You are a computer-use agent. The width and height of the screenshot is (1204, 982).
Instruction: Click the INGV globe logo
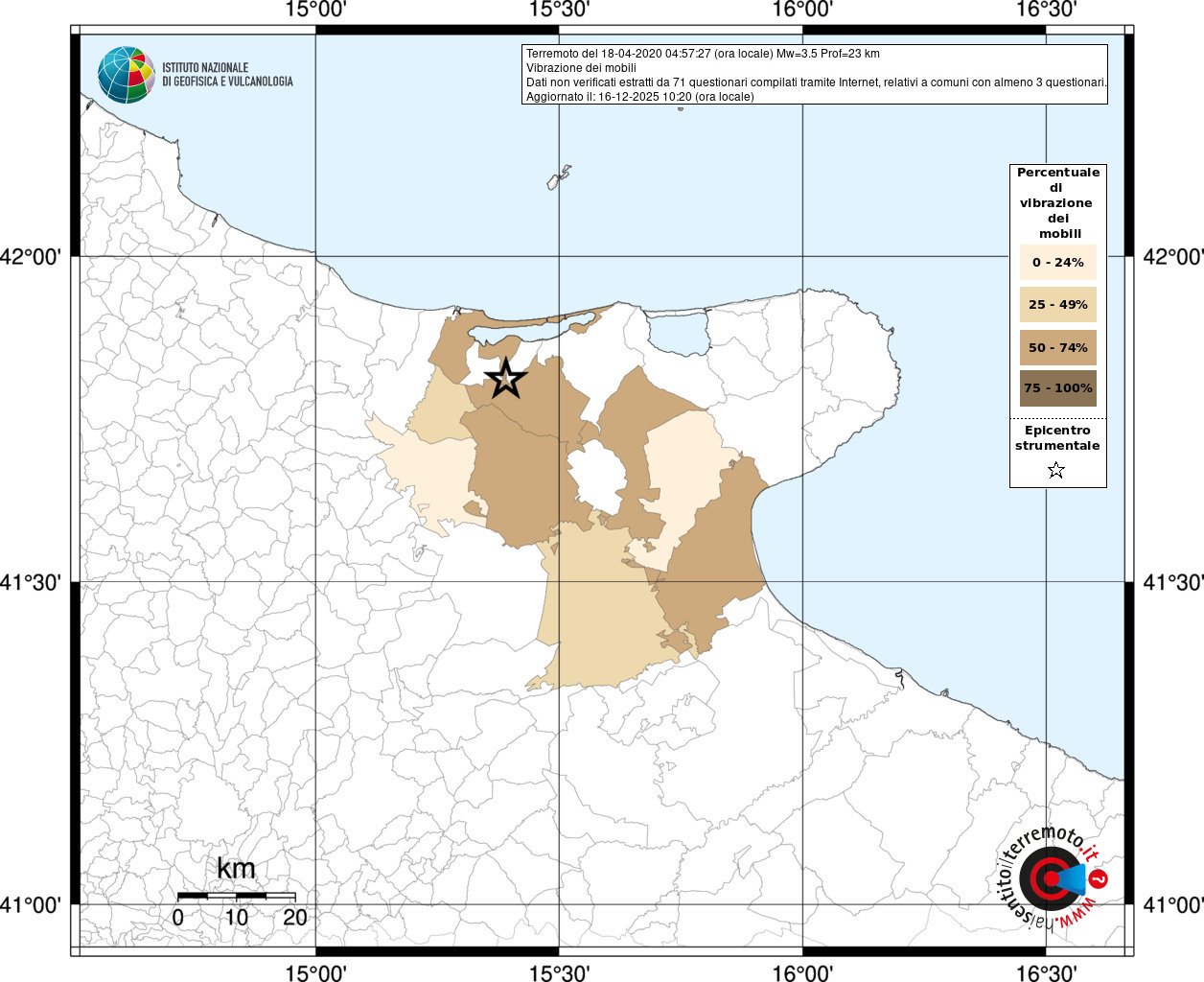[x=126, y=75]
